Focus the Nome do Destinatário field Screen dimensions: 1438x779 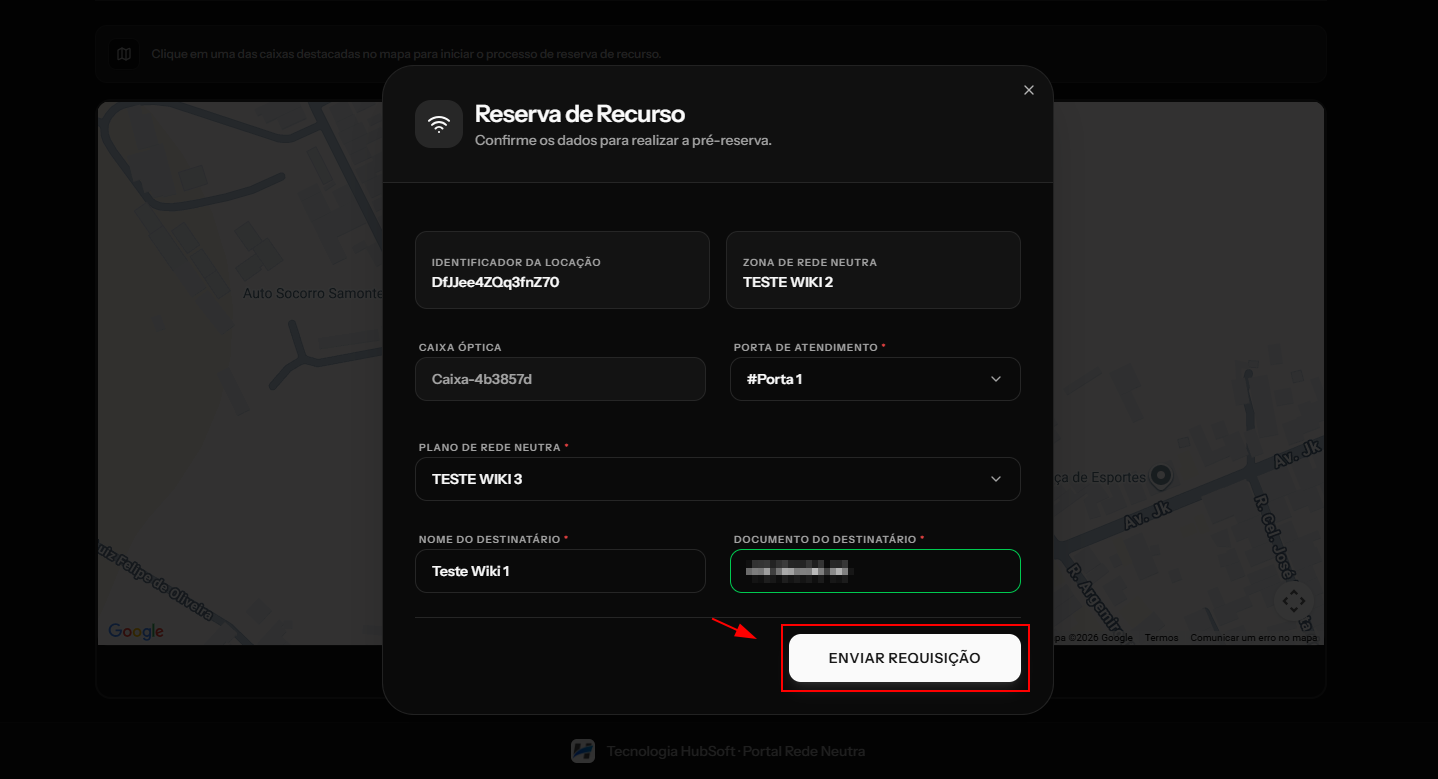pyautogui.click(x=560, y=571)
